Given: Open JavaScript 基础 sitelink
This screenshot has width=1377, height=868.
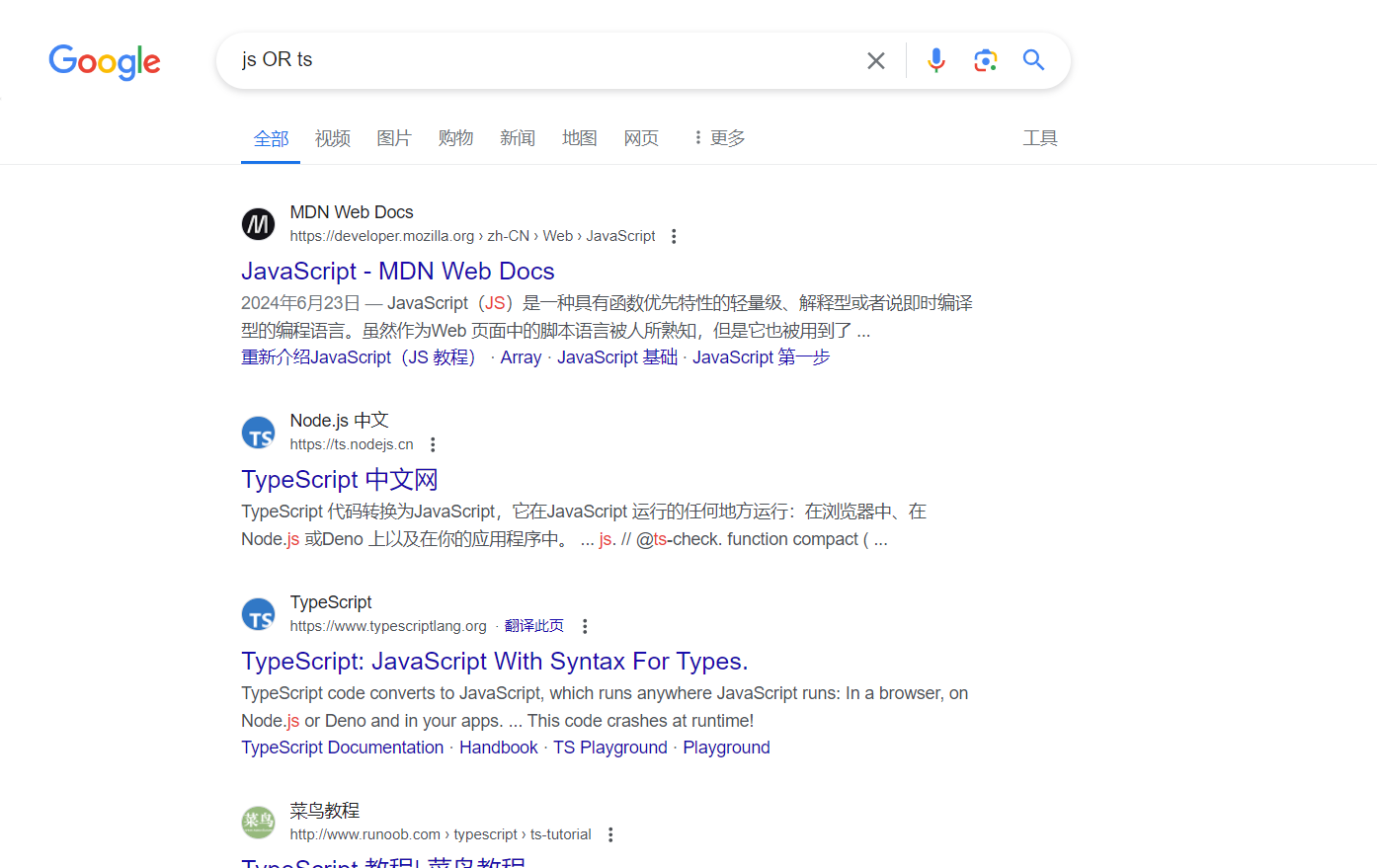Looking at the screenshot, I should point(617,357).
